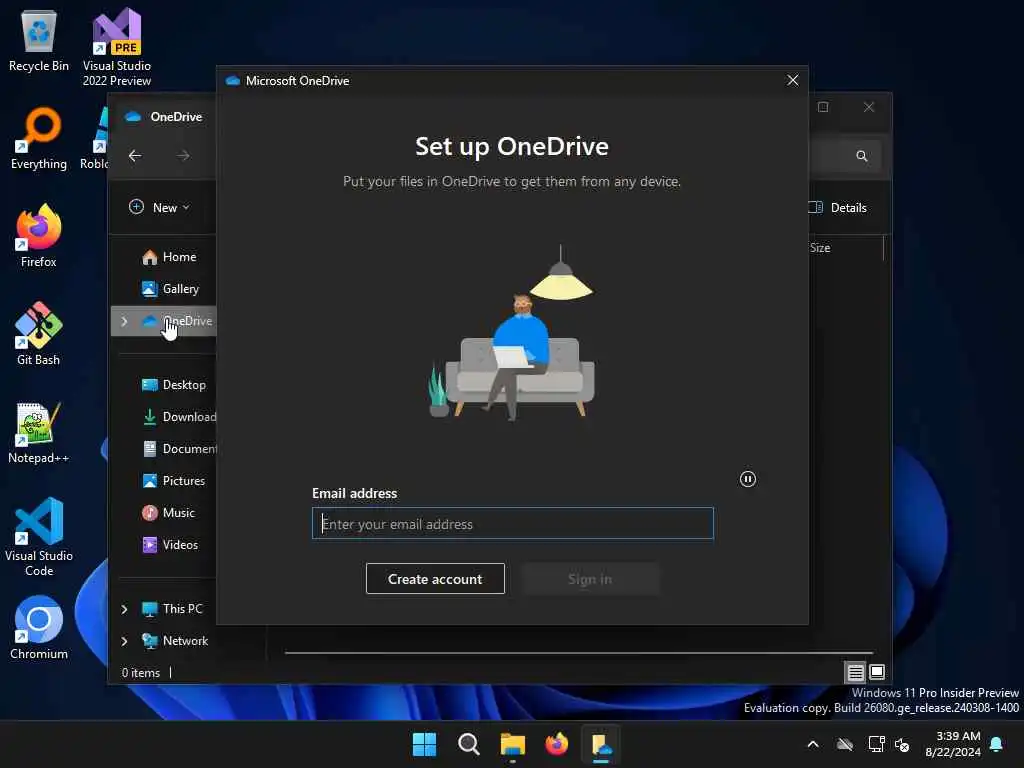Open Git Bash desktop shortcut
Image resolution: width=1024 pixels, height=768 pixels.
tap(39, 334)
